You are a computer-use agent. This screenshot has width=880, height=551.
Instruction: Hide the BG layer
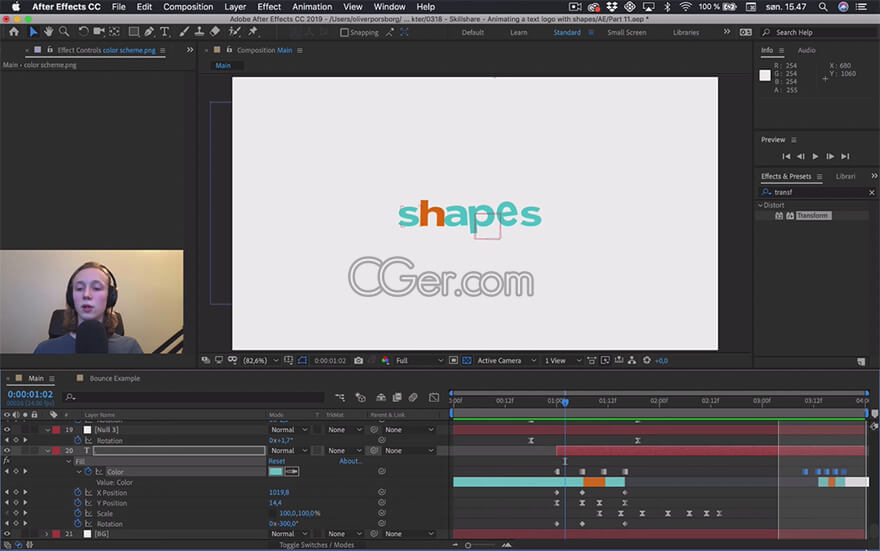pyautogui.click(x=7, y=534)
